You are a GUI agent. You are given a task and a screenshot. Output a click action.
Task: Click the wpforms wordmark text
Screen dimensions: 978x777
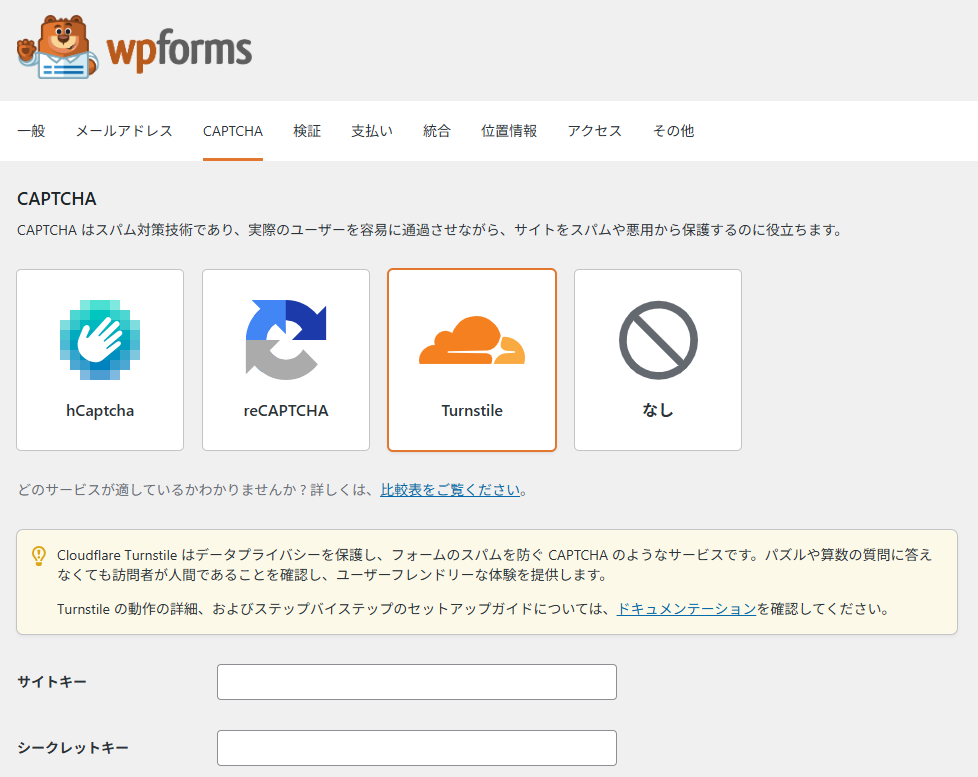click(180, 50)
